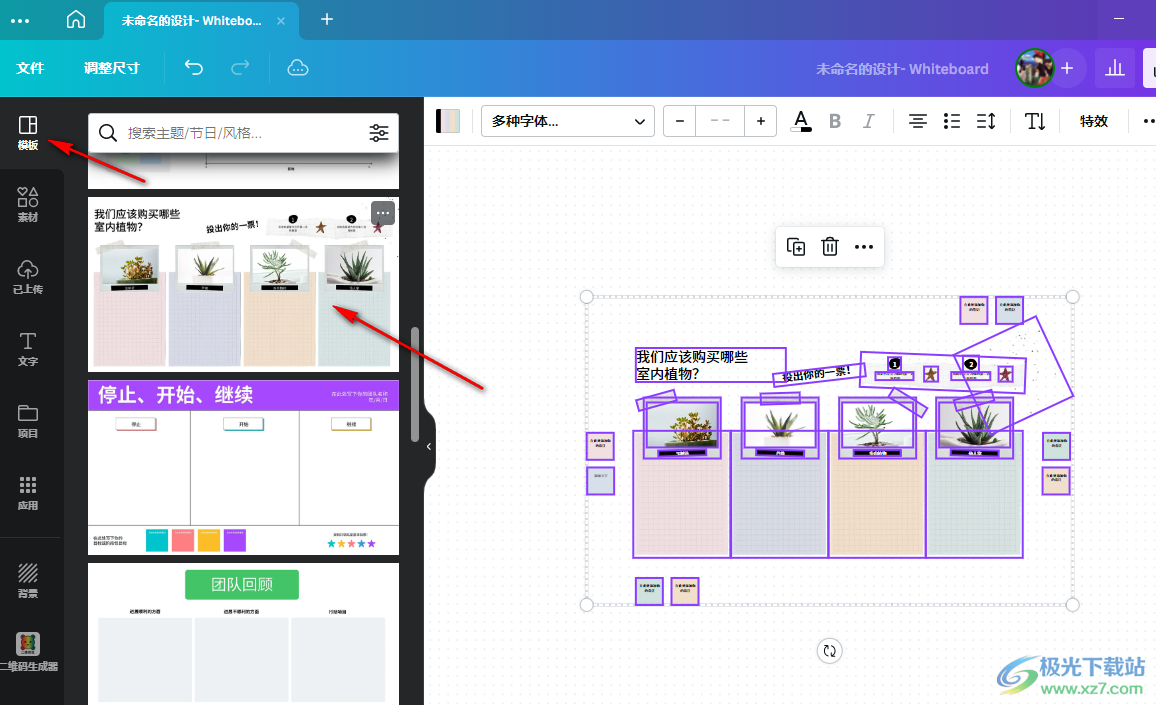The image size is (1156, 705).
Task: Open the analytics bar chart icon
Action: (x=1115, y=69)
